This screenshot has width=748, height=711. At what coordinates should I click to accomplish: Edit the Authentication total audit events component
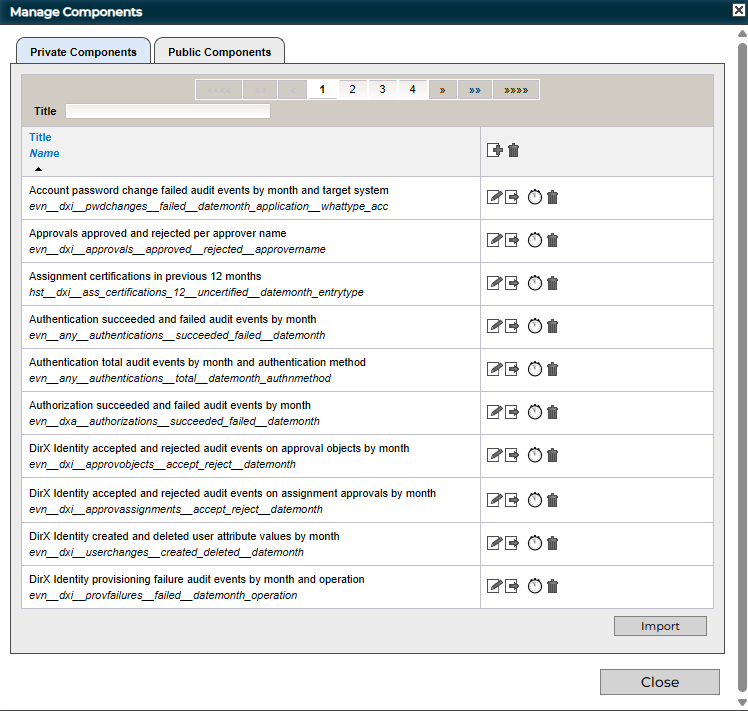[x=493, y=369]
